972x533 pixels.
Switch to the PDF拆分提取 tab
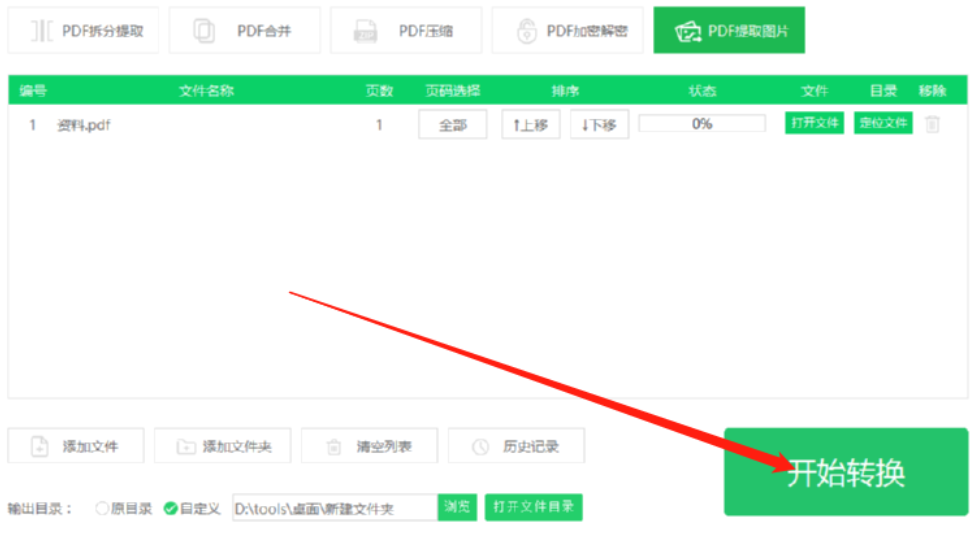click(x=83, y=30)
